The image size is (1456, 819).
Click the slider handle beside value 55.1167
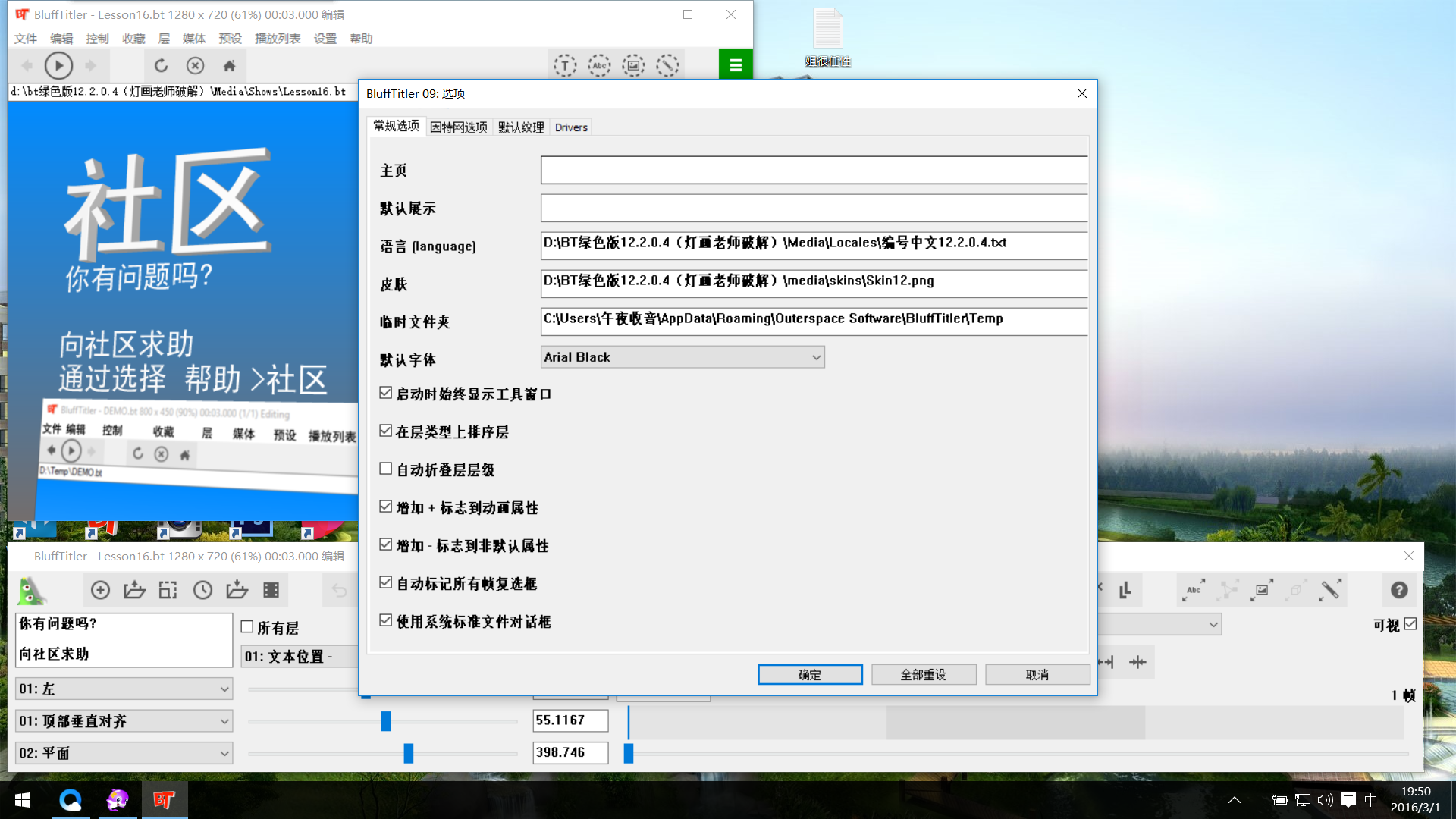tap(386, 721)
